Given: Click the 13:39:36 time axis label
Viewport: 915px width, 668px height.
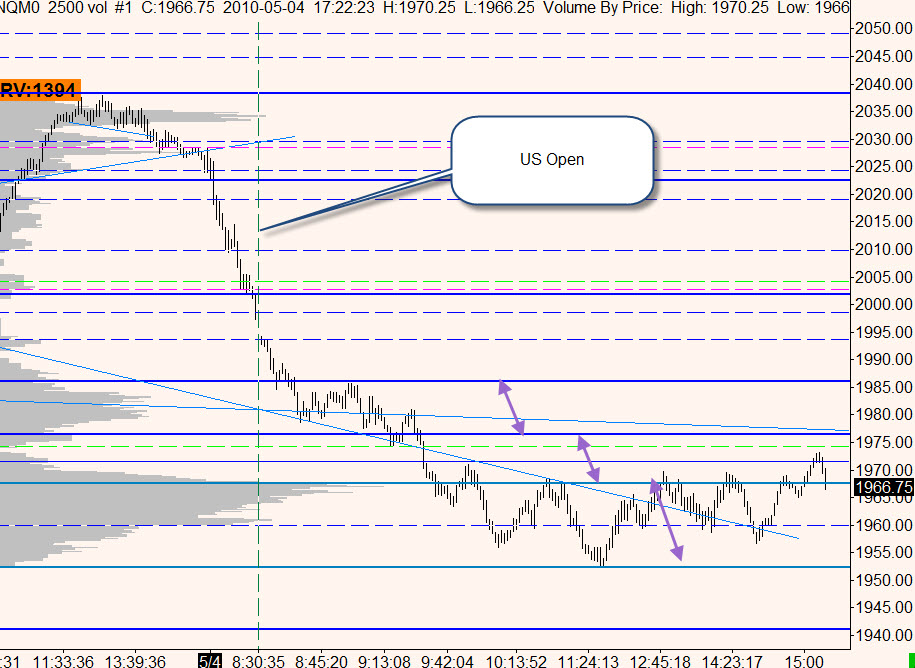Looking at the screenshot, I should tap(135, 661).
